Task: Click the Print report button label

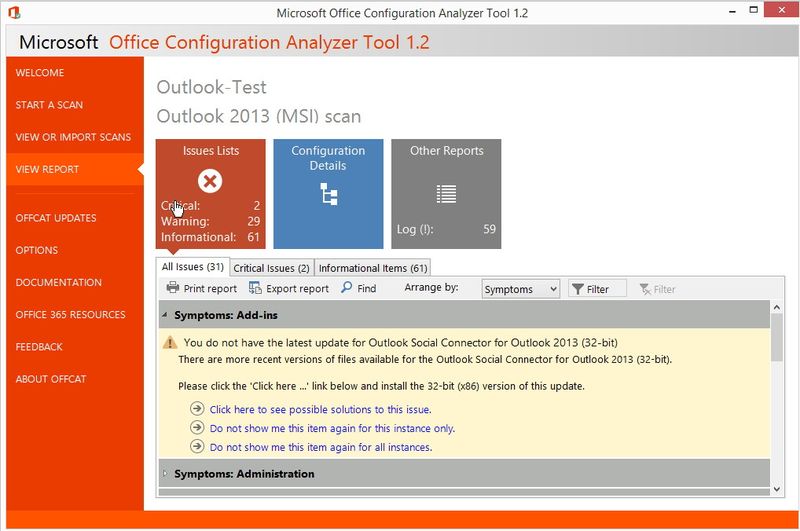Action: 210,289
